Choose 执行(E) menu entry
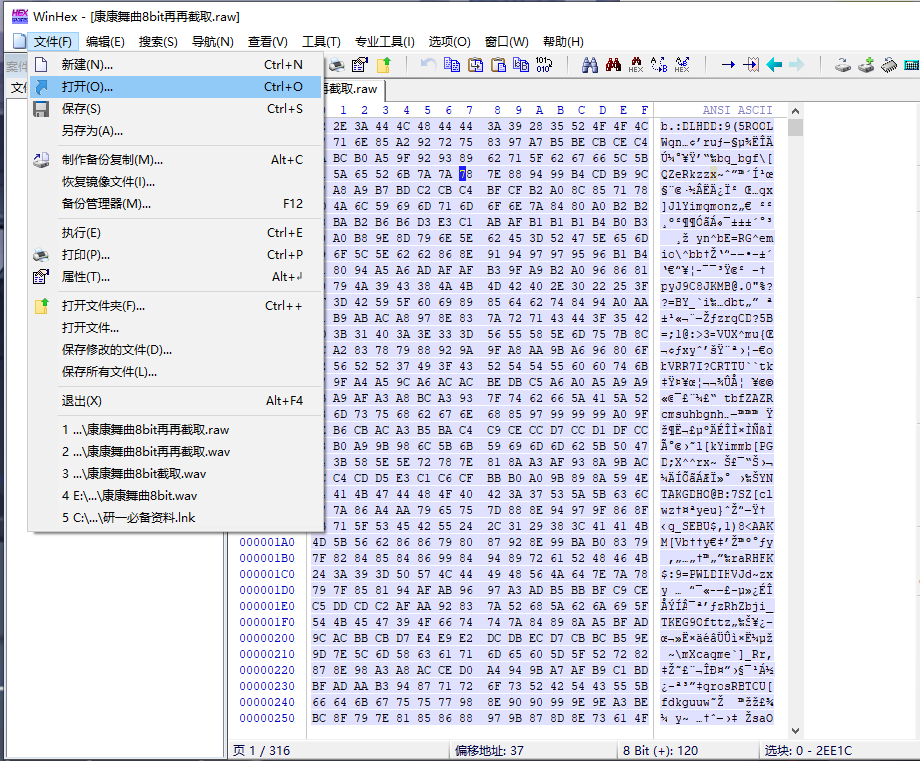Image resolution: width=920 pixels, height=761 pixels. click(175, 233)
